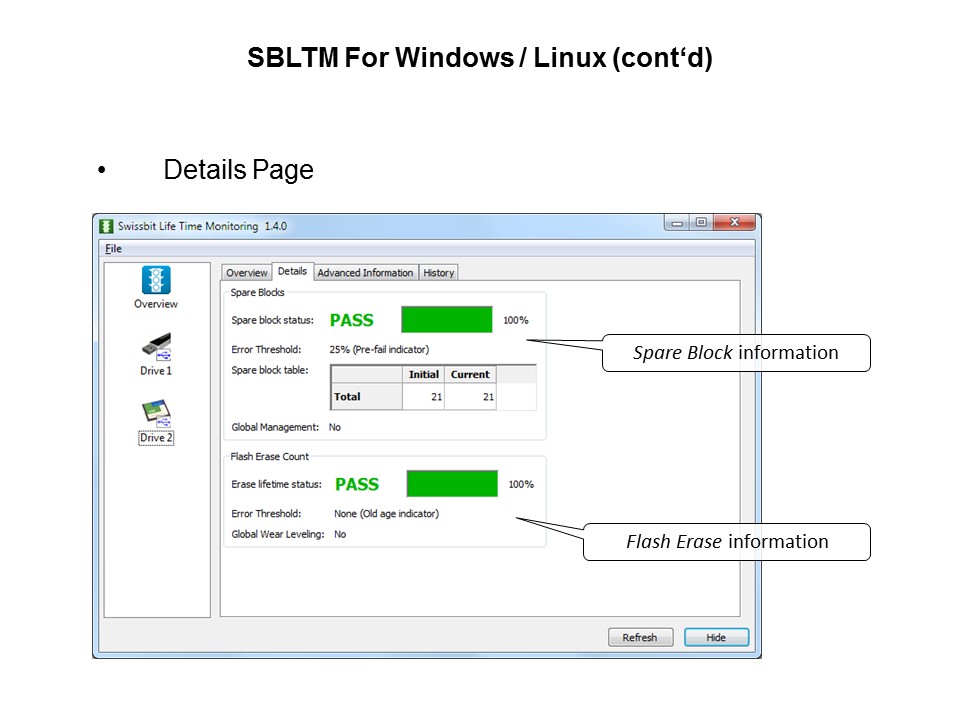Screen dimensions: 960x720
Task: Switch to the Overview tab
Action: tap(247, 272)
